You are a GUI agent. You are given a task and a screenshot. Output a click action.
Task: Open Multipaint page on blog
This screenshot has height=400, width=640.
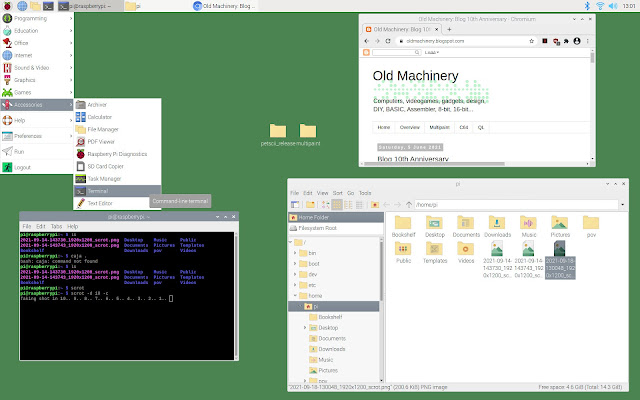tap(439, 127)
